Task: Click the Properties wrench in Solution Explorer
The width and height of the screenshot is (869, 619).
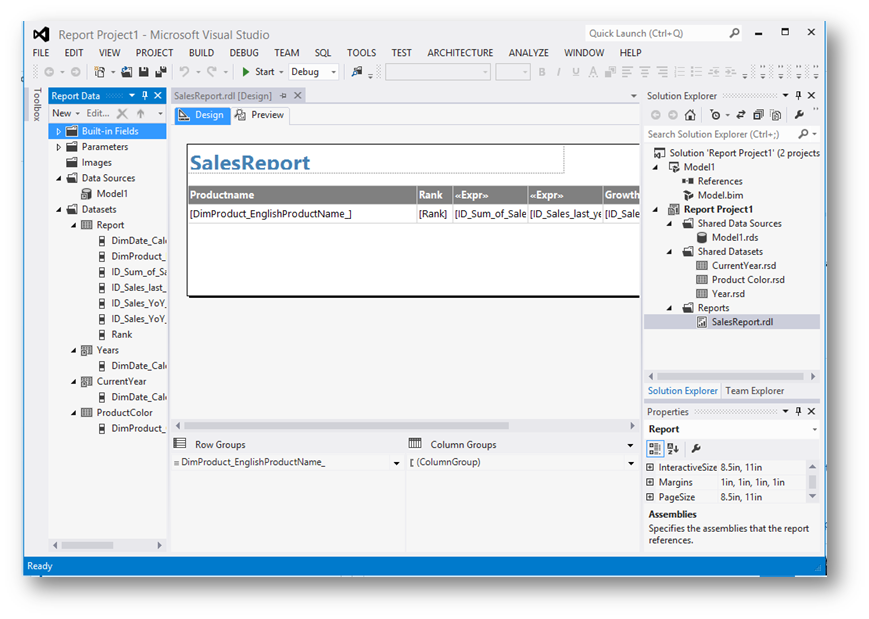Action: 799,115
